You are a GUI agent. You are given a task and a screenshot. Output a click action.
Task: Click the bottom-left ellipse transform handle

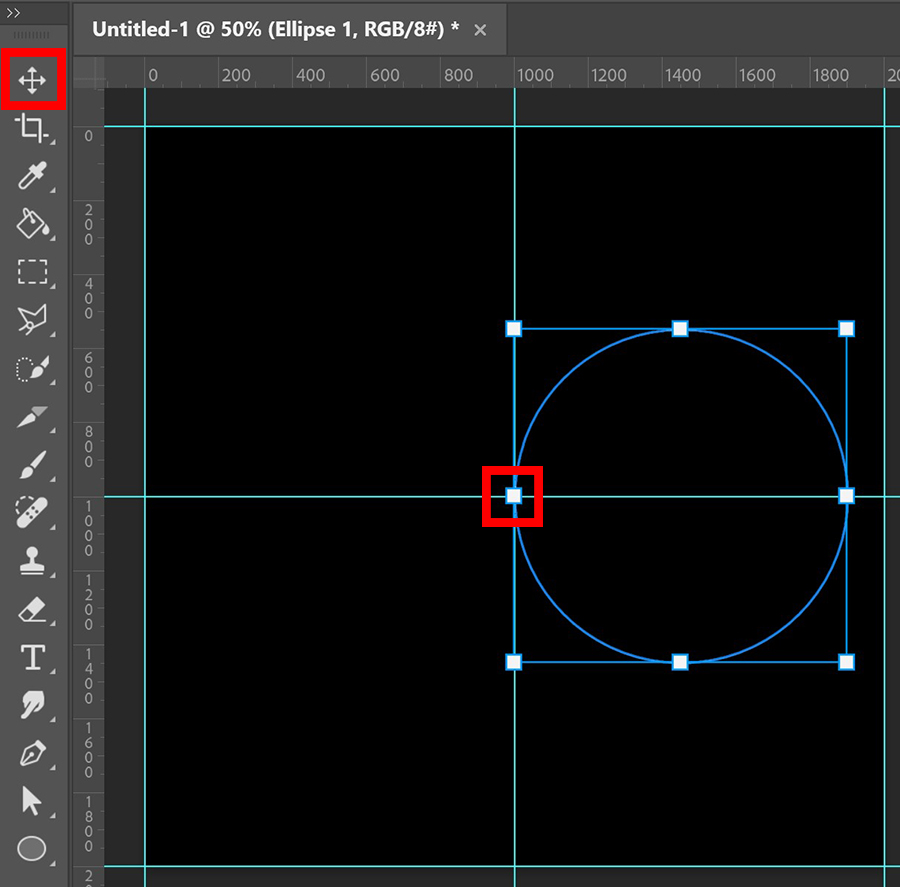[x=514, y=663]
